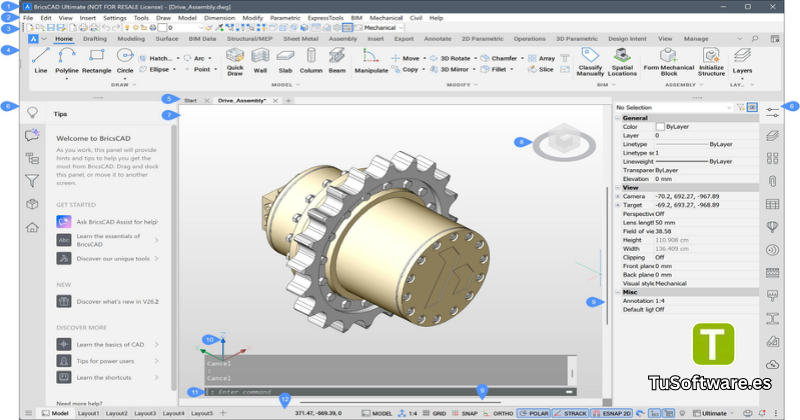The image size is (800, 420).
Task: Toggle POLAR tracking in status bar
Action: [x=534, y=413]
